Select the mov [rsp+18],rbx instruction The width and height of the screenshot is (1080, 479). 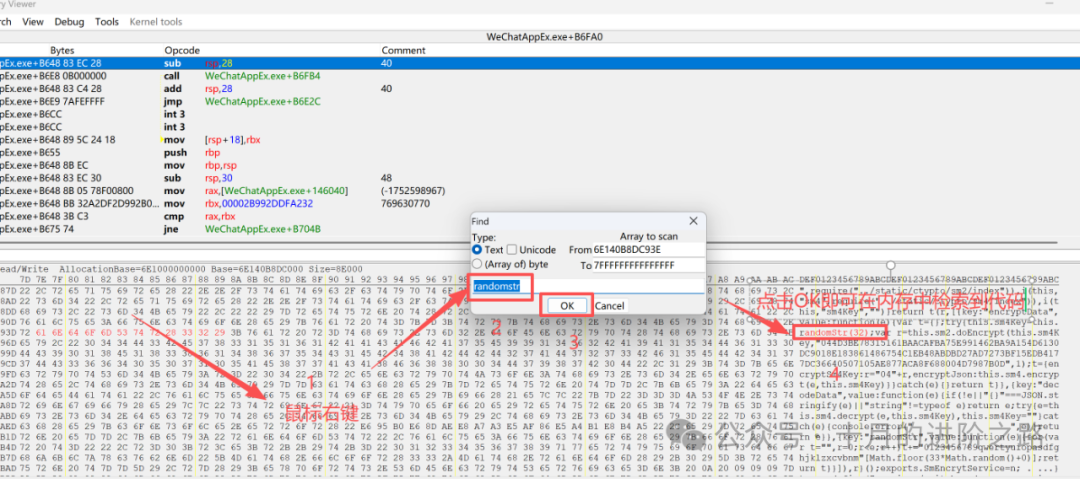pos(540,140)
